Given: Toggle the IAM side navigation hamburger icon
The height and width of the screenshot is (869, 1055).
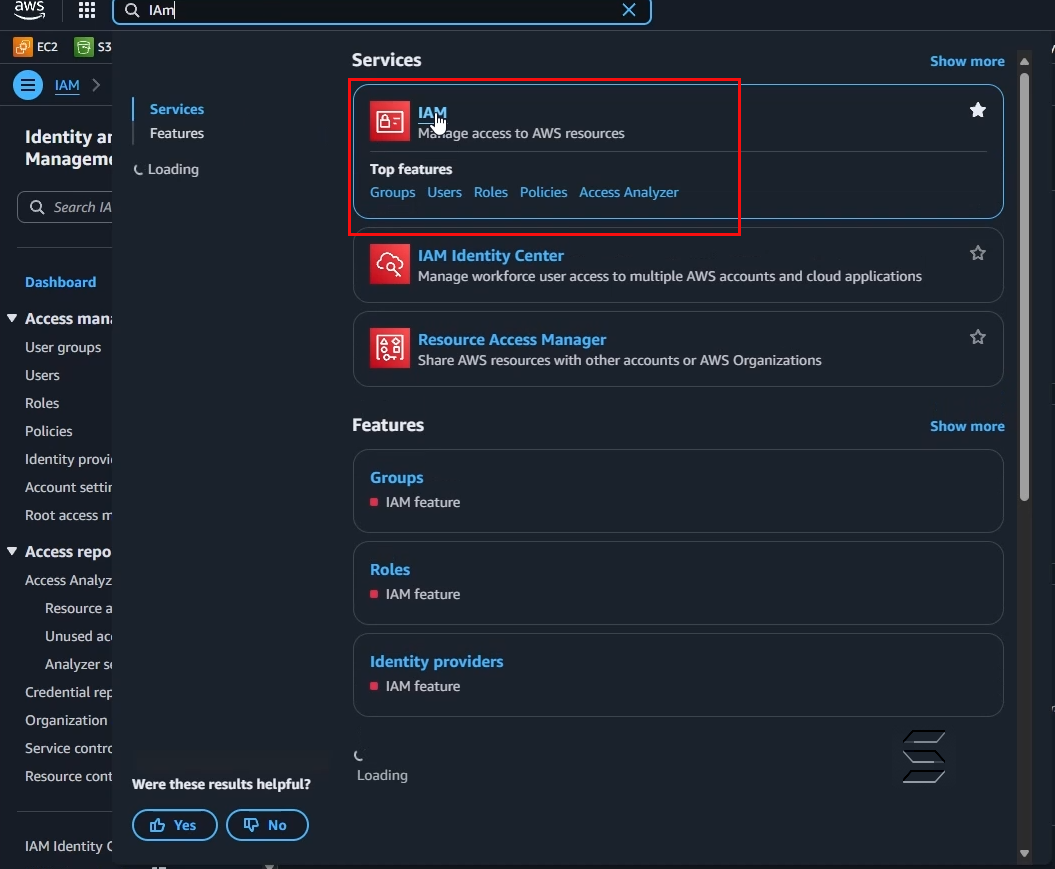Looking at the screenshot, I should (28, 85).
